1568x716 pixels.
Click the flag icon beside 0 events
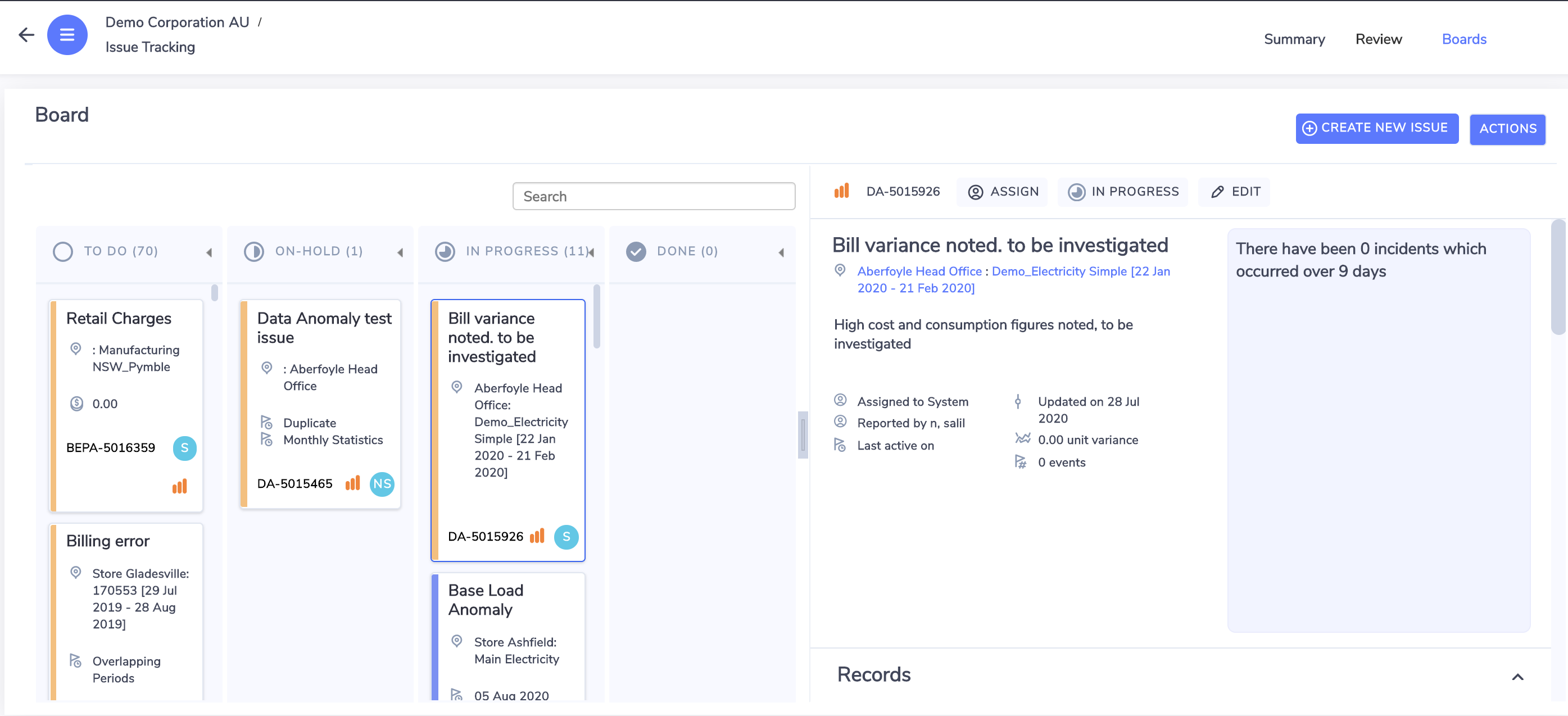(x=1021, y=461)
